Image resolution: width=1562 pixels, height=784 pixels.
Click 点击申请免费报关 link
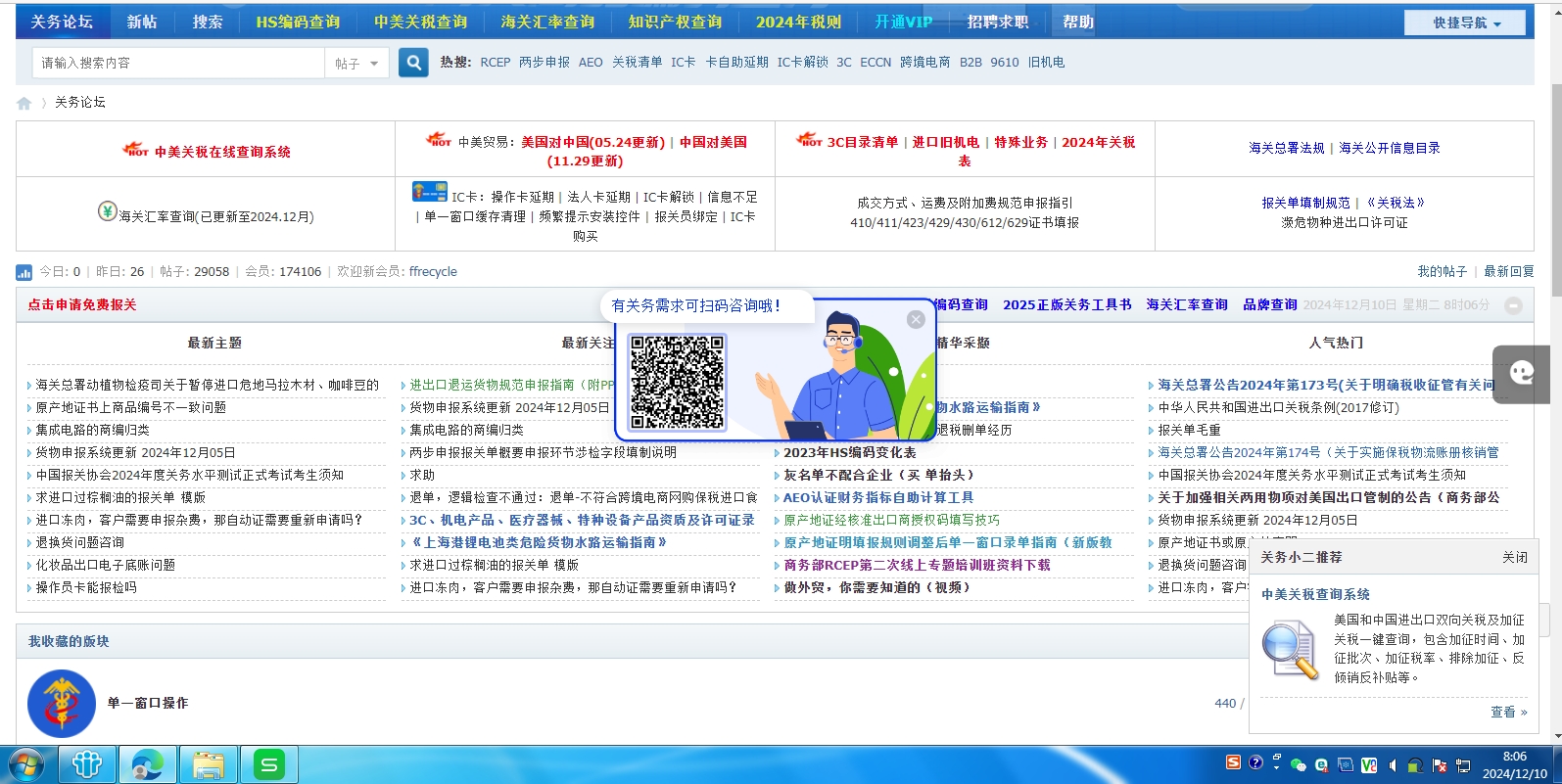pyautogui.click(x=82, y=305)
